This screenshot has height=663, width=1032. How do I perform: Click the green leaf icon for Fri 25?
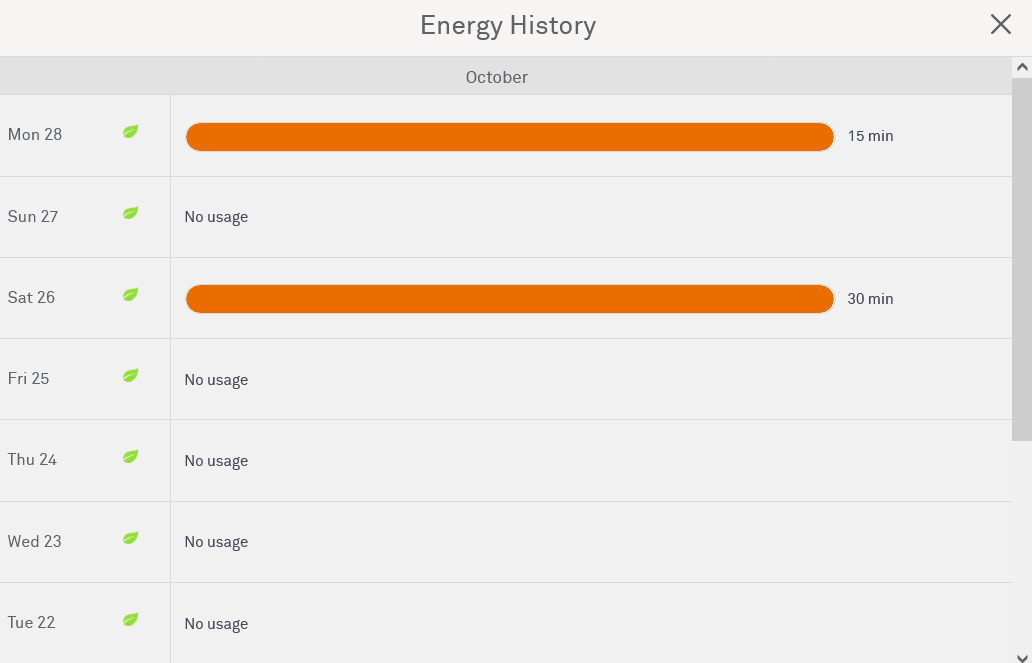[130, 376]
